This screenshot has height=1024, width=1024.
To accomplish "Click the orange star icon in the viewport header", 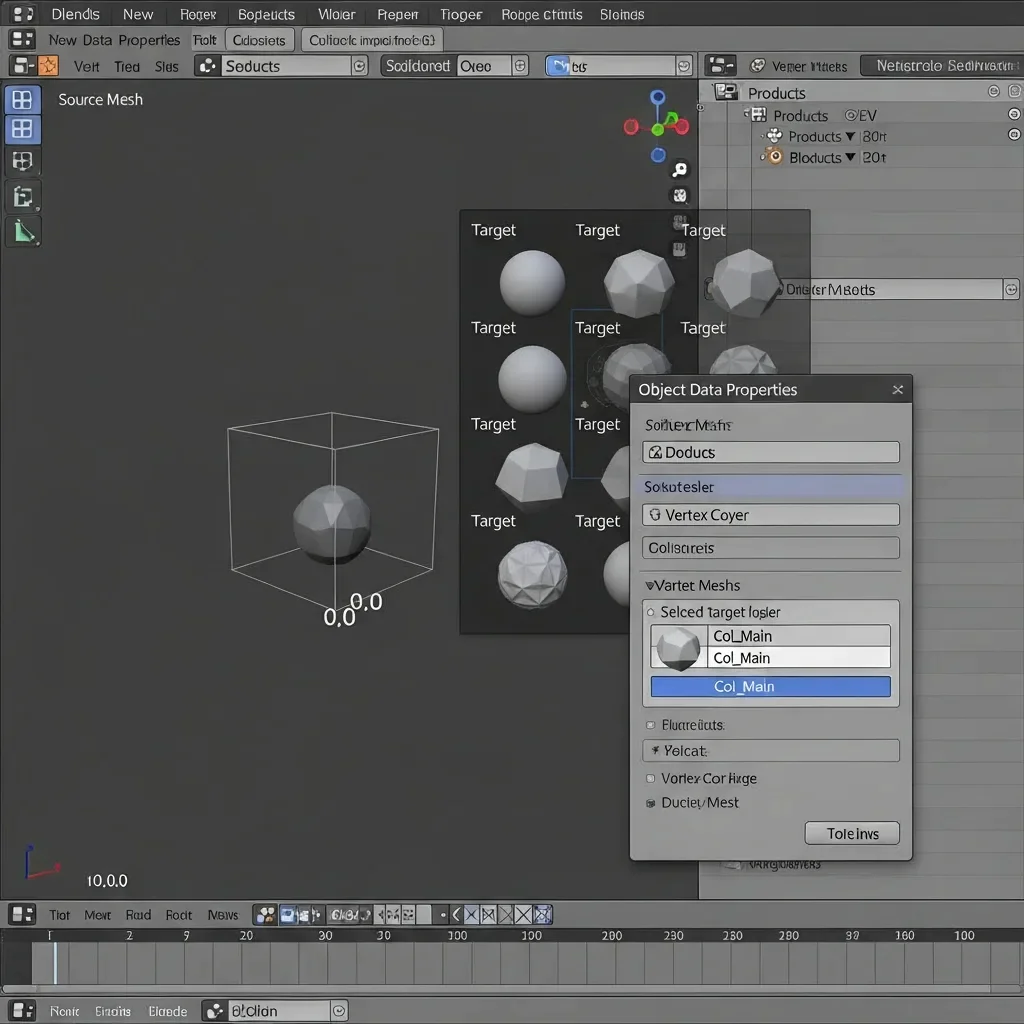I will tap(48, 66).
